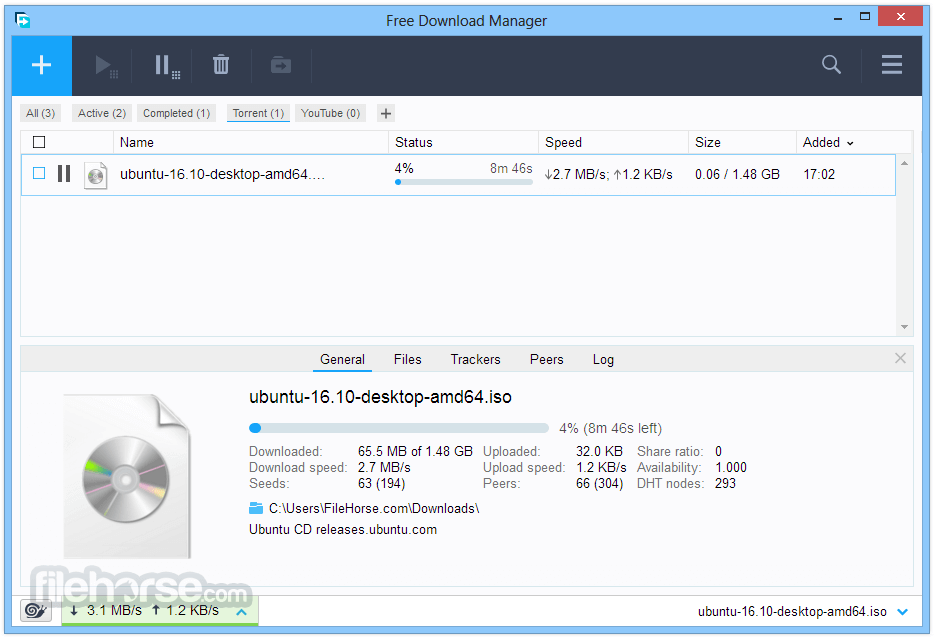This screenshot has width=935, height=638.
Task: Expand the ubuntu-16.10 status bar file chevron
Action: coord(903,612)
